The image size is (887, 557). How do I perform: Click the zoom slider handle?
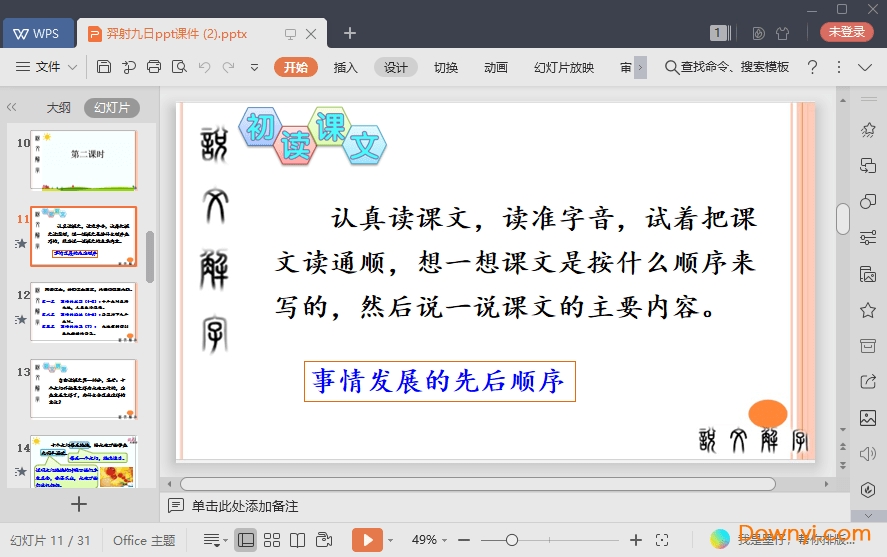point(512,540)
